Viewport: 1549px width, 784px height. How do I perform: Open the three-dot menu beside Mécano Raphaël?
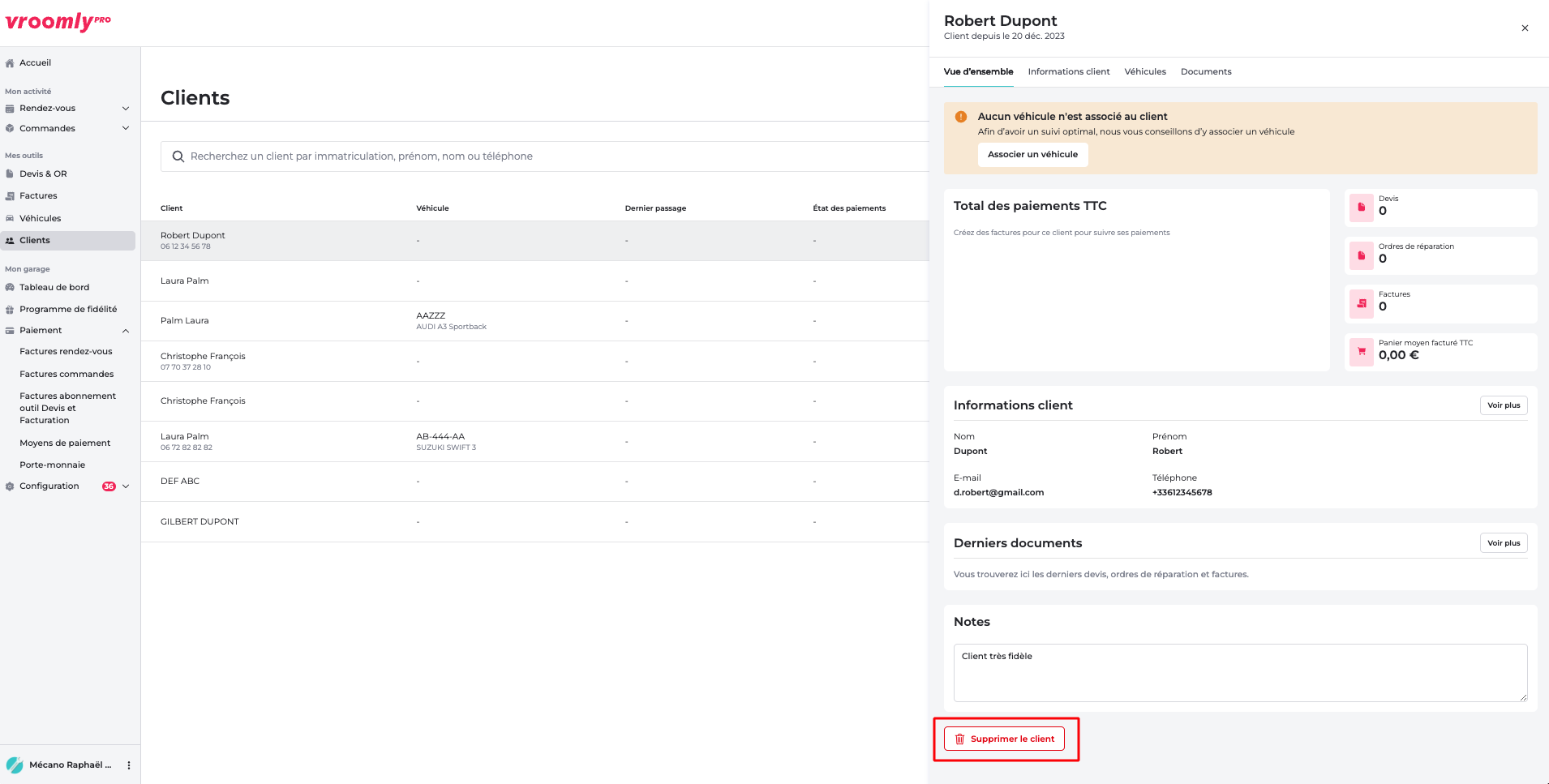(x=129, y=765)
